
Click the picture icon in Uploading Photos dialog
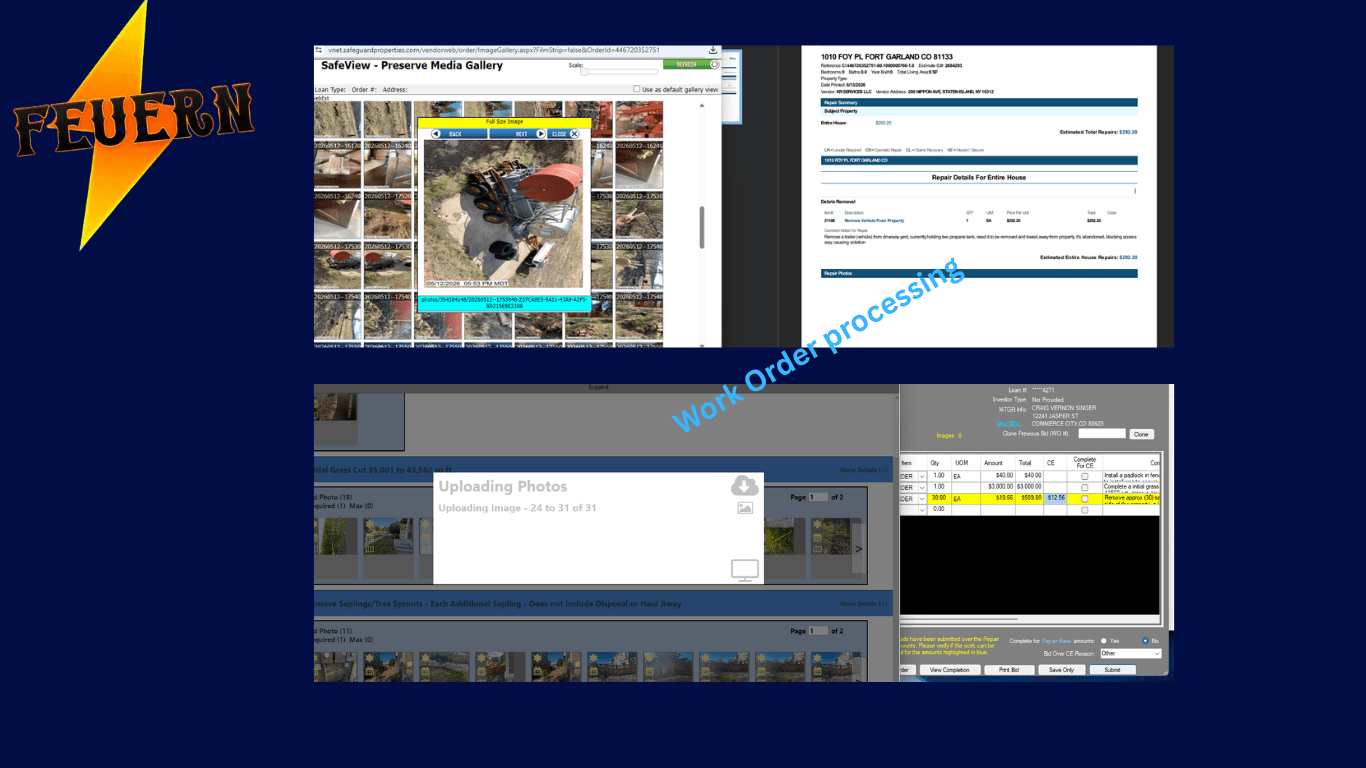click(744, 508)
